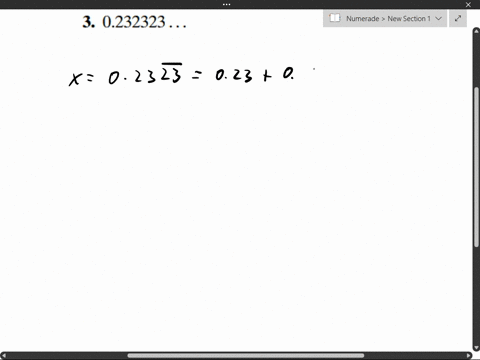Toggle full page view with expand arrows
Screen dimensions: 480x360
point(458,18)
